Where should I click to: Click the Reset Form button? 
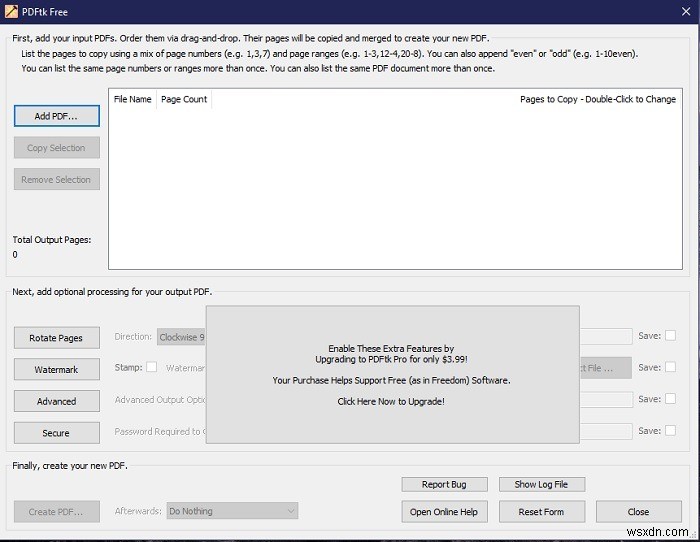tap(542, 512)
